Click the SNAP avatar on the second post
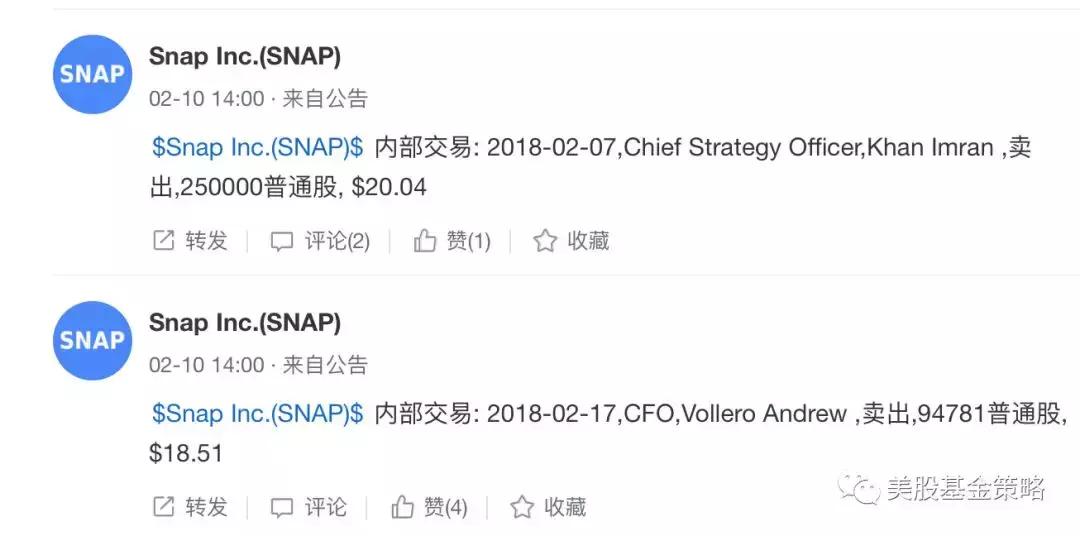The image size is (1080, 536). coord(92,340)
